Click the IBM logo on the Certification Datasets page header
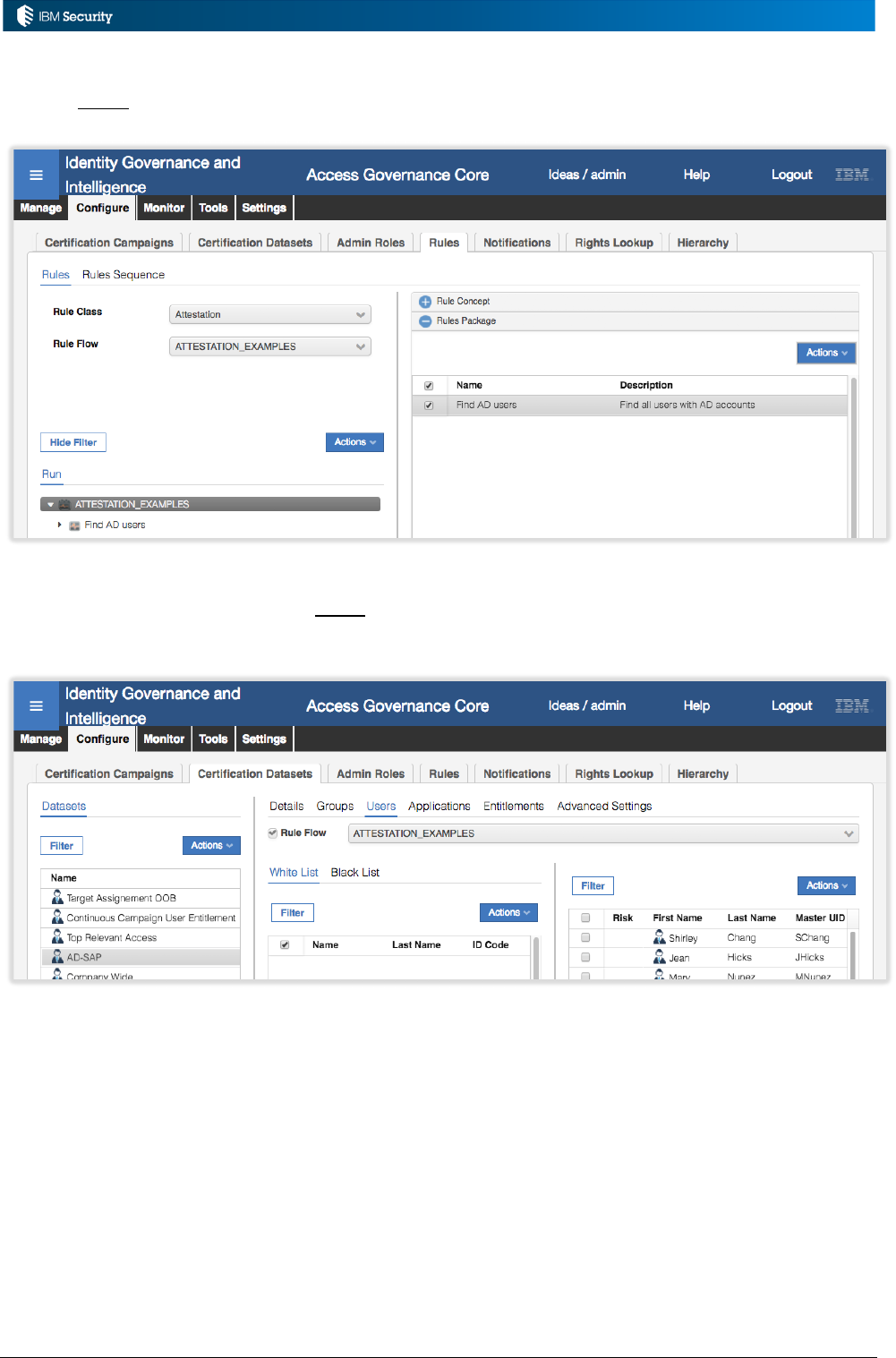The width and height of the screenshot is (896, 1358). click(852, 706)
